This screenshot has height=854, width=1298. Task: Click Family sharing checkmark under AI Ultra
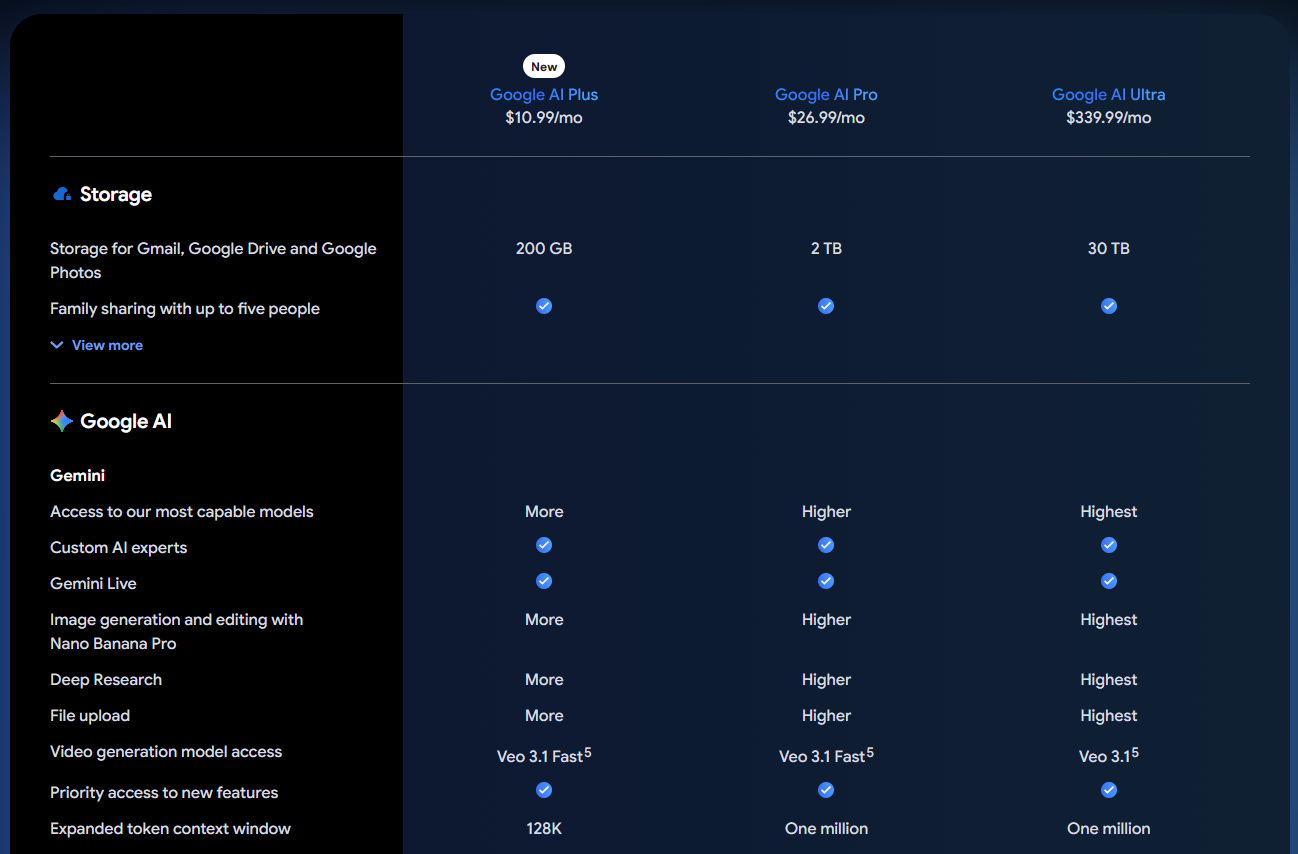pyautogui.click(x=1108, y=306)
